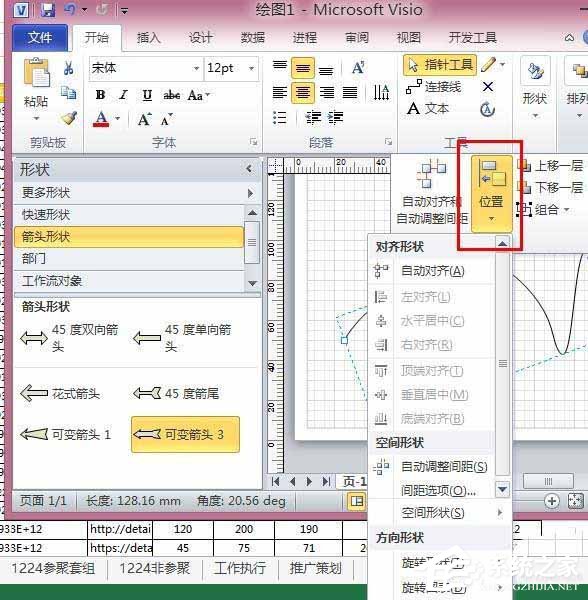Open the 形状 shape styles dropdown

click(535, 88)
